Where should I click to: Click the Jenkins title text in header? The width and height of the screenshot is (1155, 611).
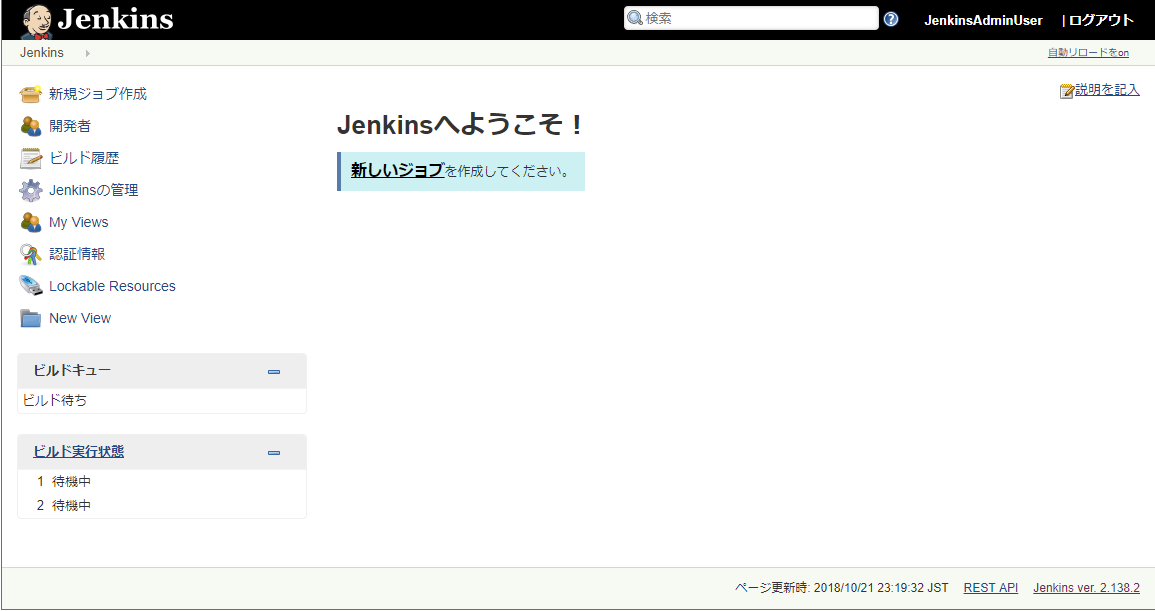click(x=116, y=19)
